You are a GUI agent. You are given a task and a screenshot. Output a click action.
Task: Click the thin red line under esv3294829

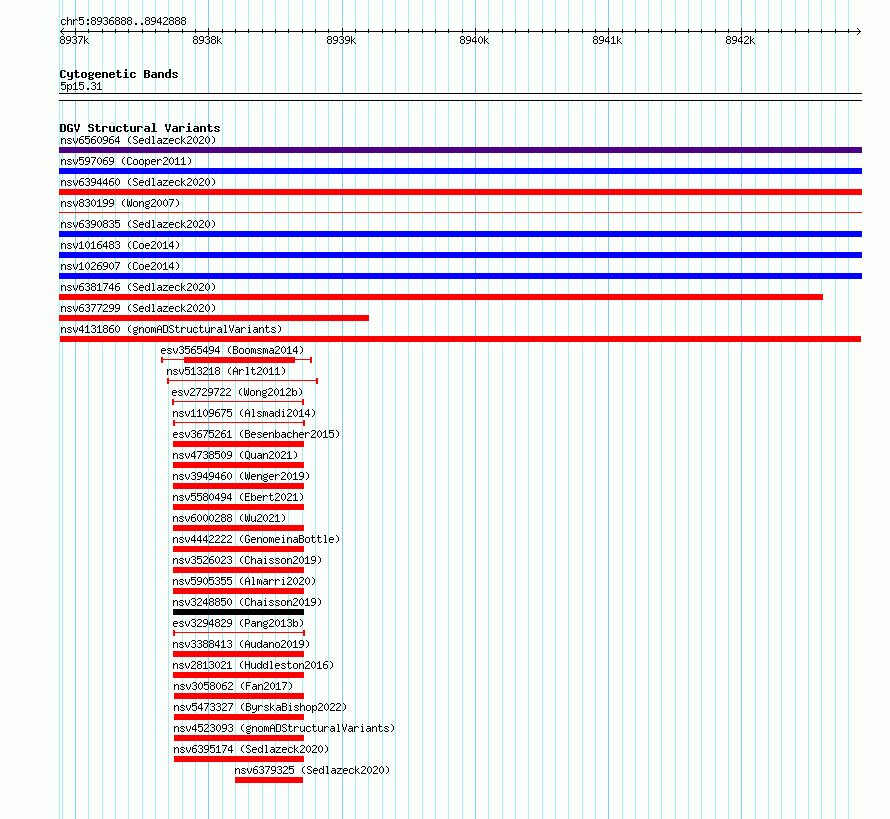point(239,633)
